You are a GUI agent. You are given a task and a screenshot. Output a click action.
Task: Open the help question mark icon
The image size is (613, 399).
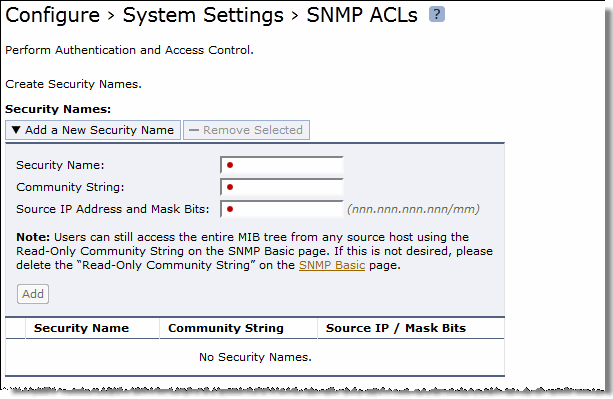coord(437,14)
